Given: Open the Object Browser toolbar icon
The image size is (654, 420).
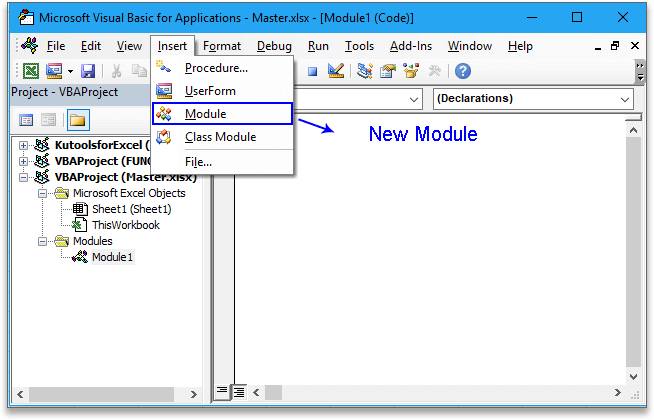Looking at the screenshot, I should pyautogui.click(x=411, y=71).
